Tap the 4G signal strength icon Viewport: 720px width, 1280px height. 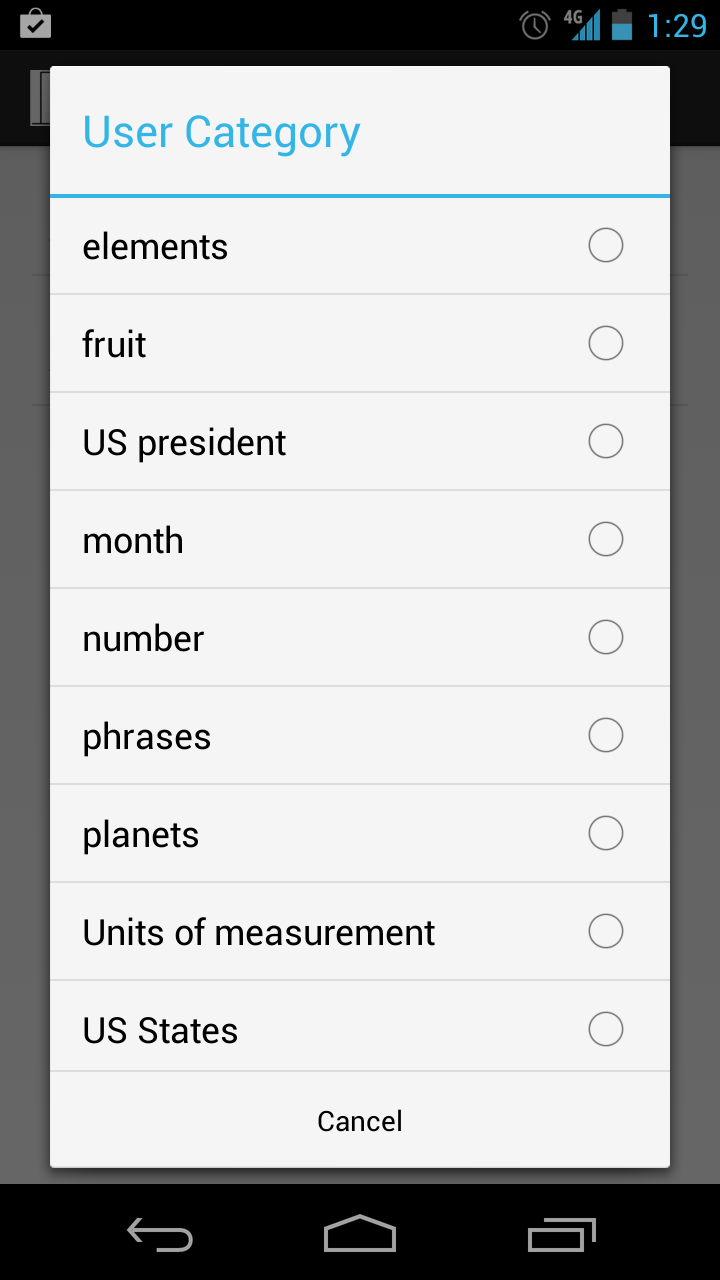[x=583, y=24]
